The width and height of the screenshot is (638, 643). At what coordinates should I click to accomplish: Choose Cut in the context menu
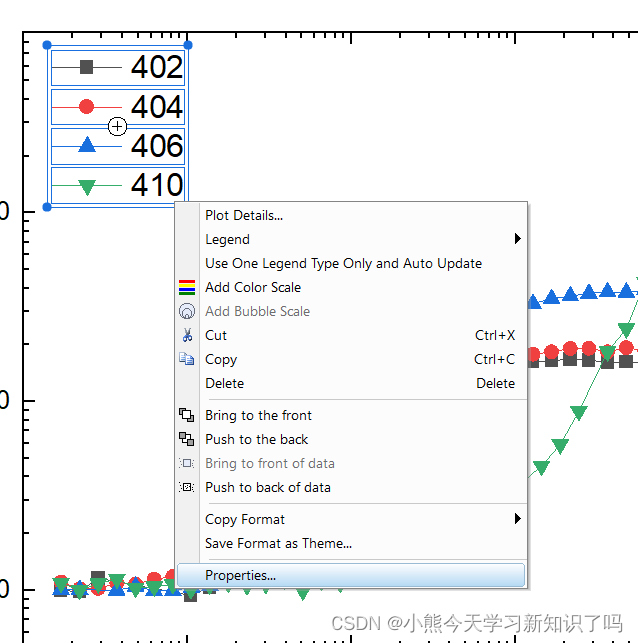[x=351, y=335]
